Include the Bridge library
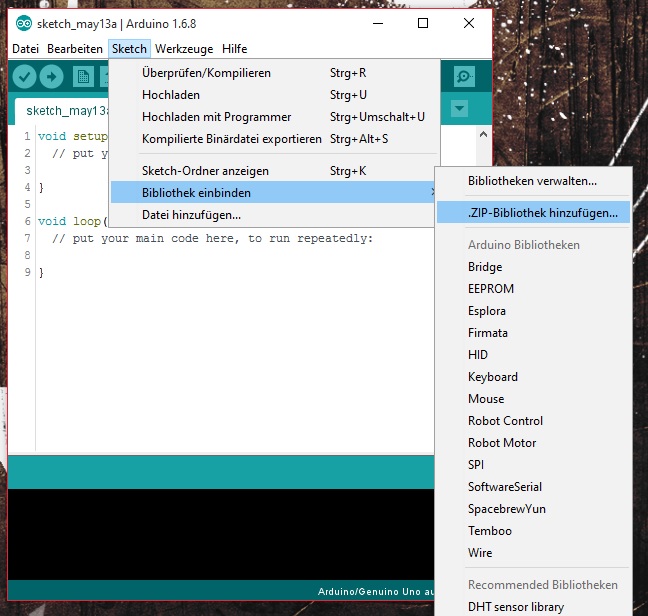The width and height of the screenshot is (648, 616). click(x=533, y=267)
